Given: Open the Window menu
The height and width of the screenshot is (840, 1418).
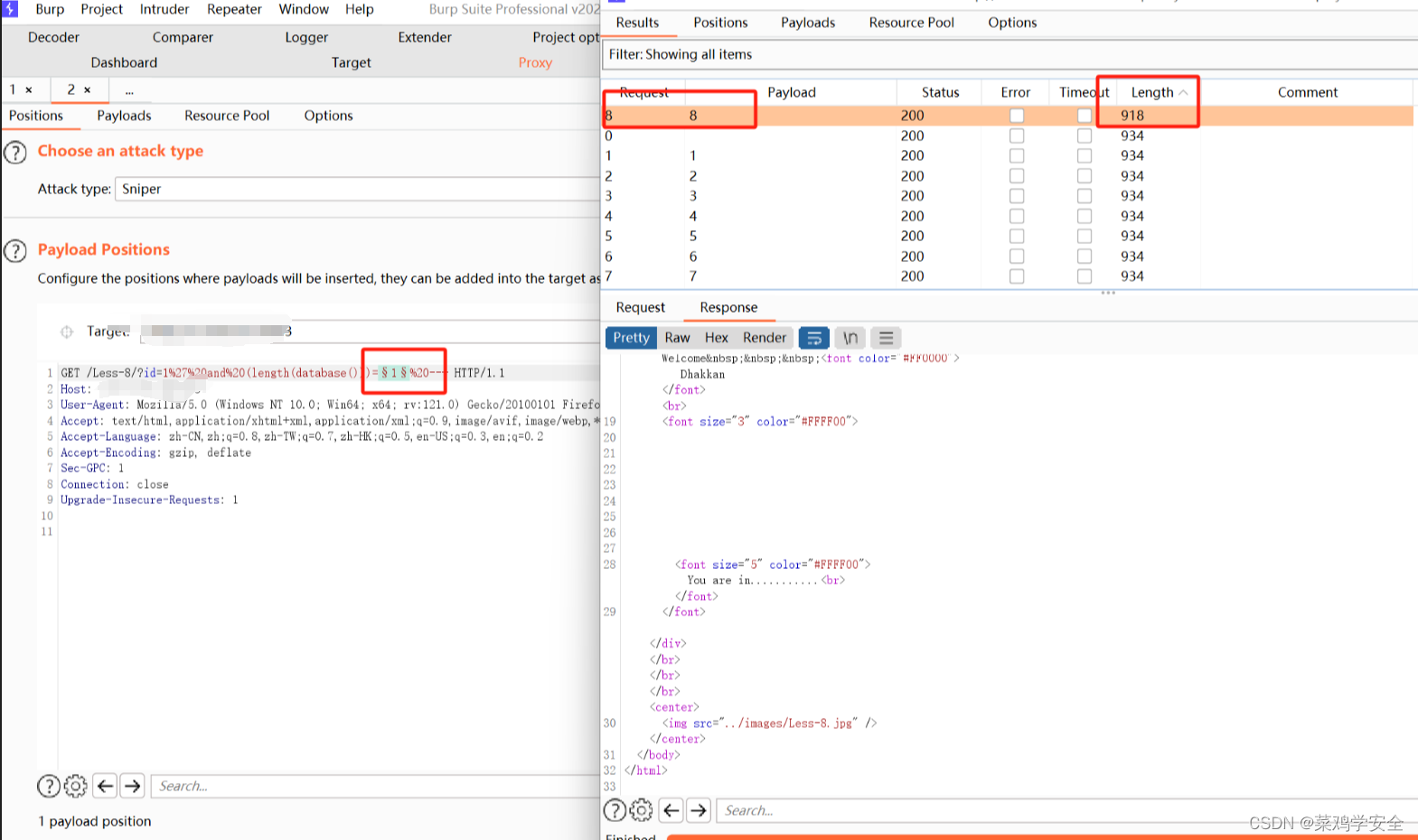Looking at the screenshot, I should pos(304,9).
